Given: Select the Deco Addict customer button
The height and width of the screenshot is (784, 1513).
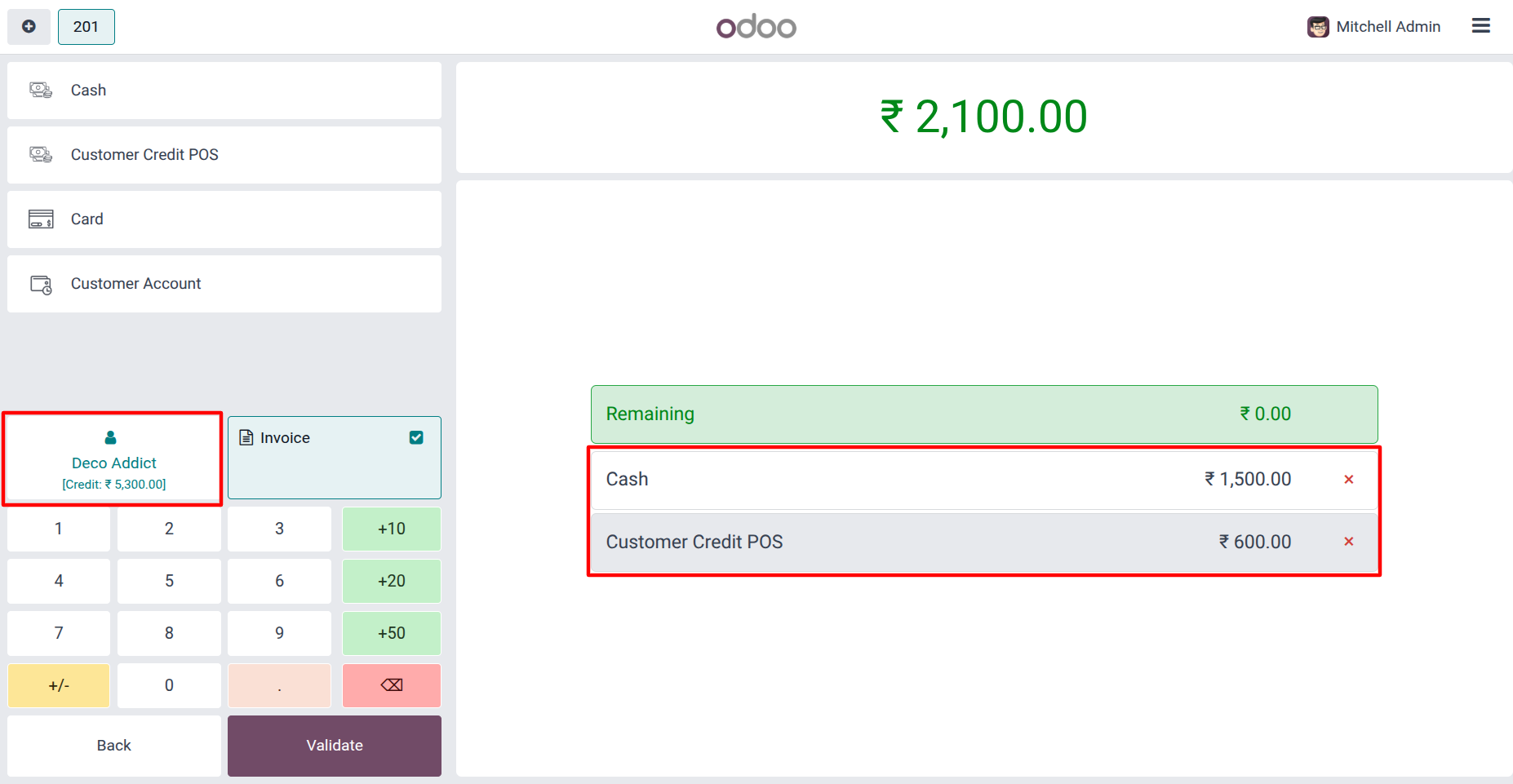Looking at the screenshot, I should [113, 458].
